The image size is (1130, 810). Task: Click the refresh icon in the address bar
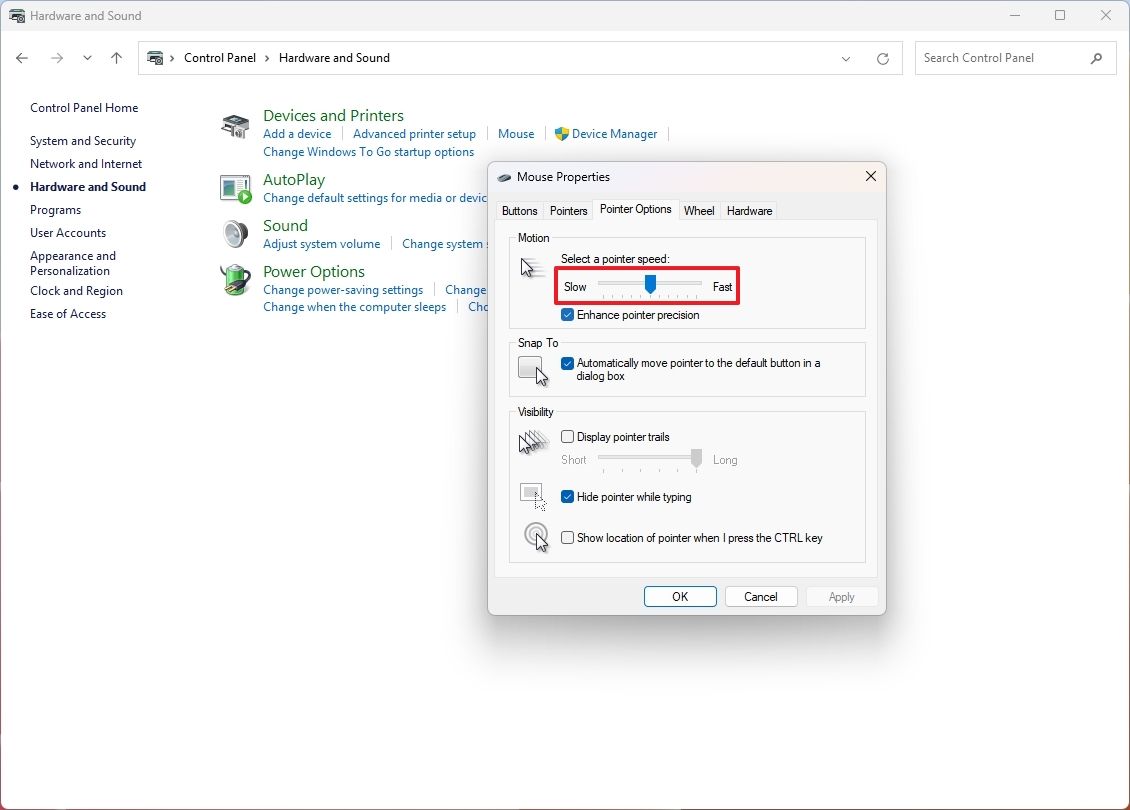(882, 58)
